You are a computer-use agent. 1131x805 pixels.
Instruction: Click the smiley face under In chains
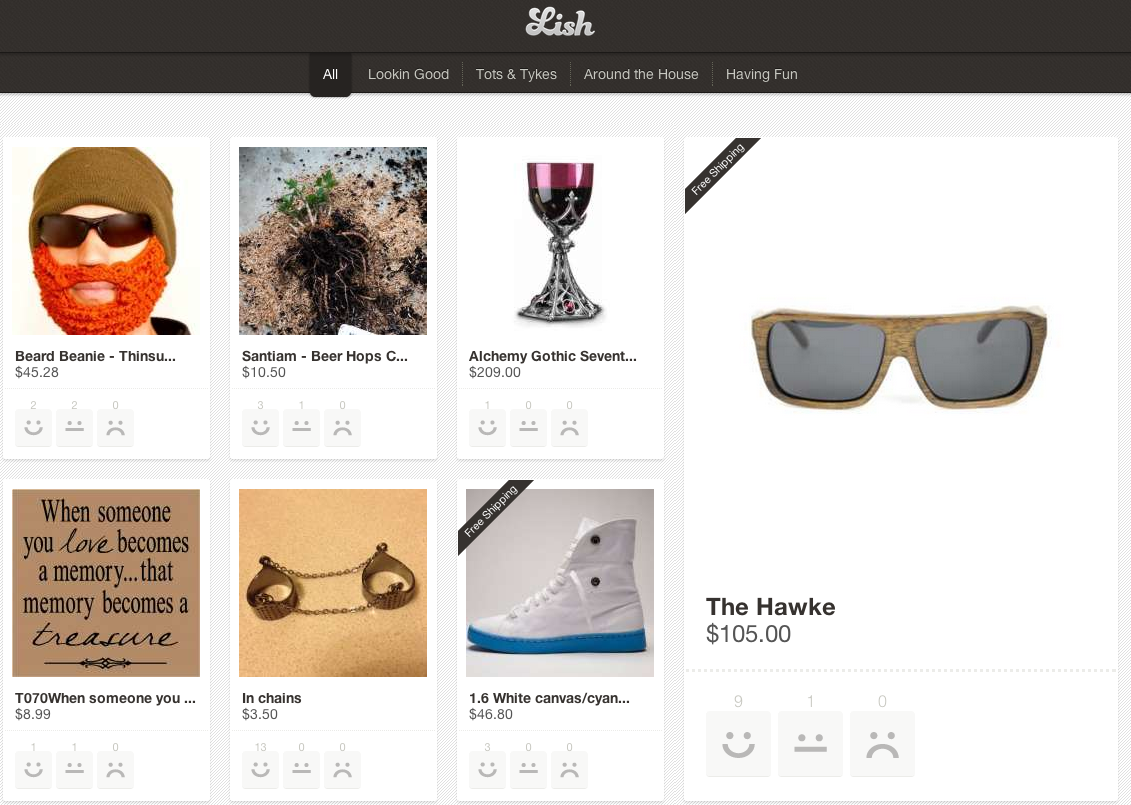point(260,770)
